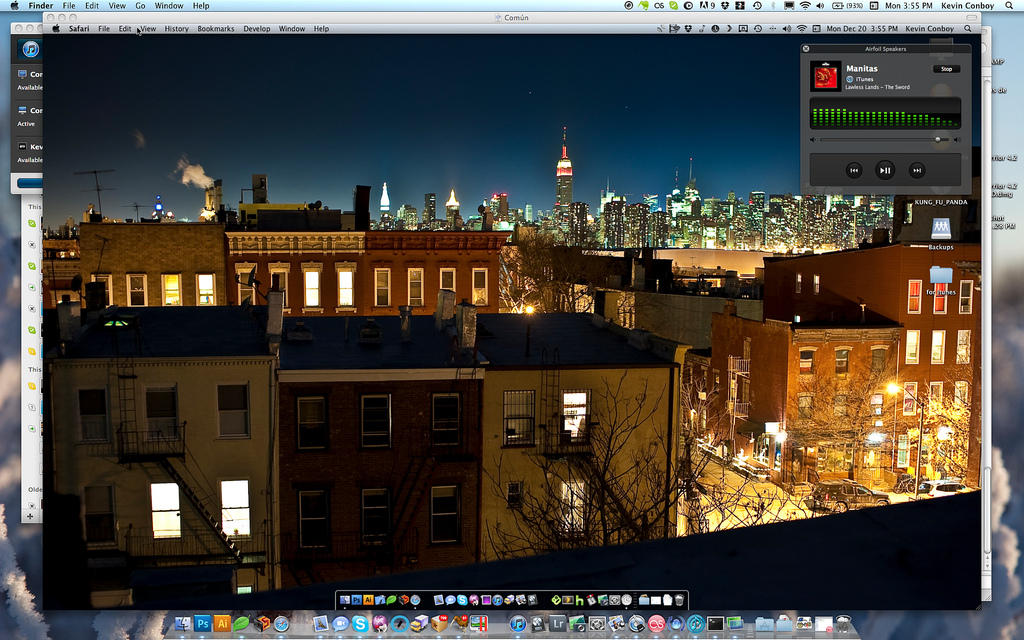The image size is (1024, 640).
Task: Launch Illustrator from the Dock
Action: [223, 624]
